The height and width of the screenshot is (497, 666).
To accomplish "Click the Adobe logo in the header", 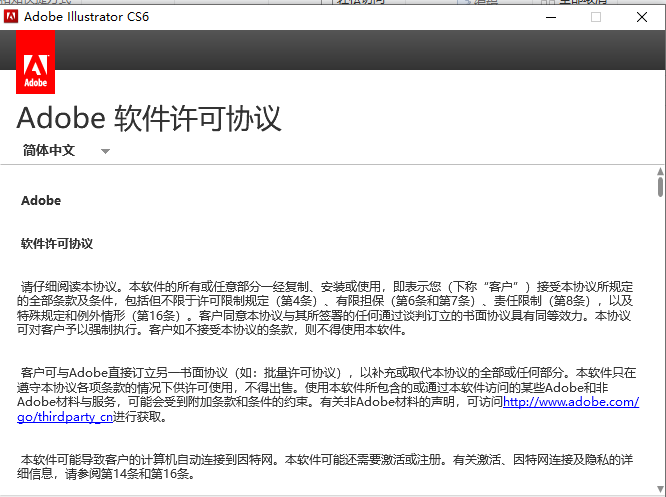I will pyautogui.click(x=35, y=62).
